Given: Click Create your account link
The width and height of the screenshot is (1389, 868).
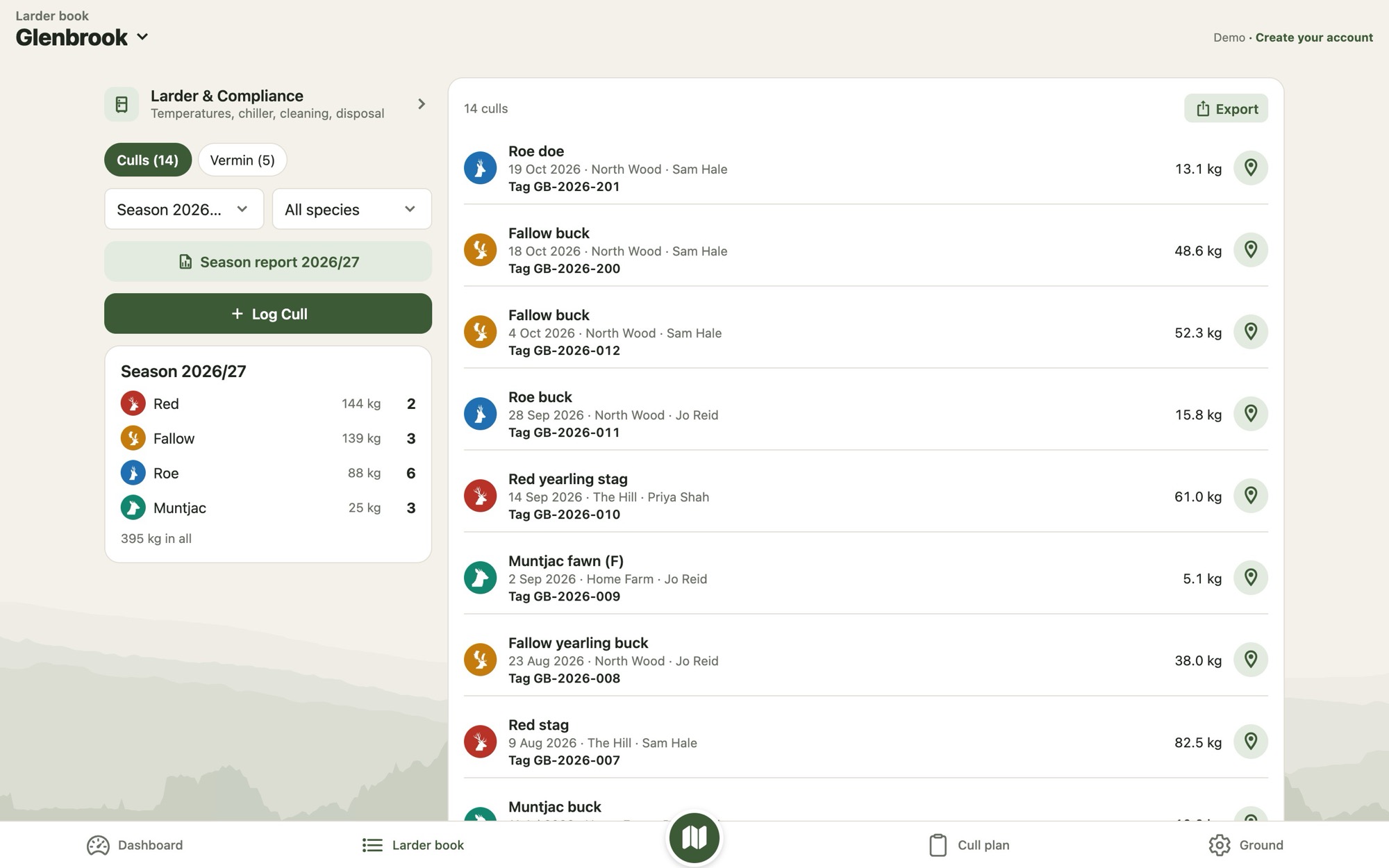Looking at the screenshot, I should coord(1314,37).
